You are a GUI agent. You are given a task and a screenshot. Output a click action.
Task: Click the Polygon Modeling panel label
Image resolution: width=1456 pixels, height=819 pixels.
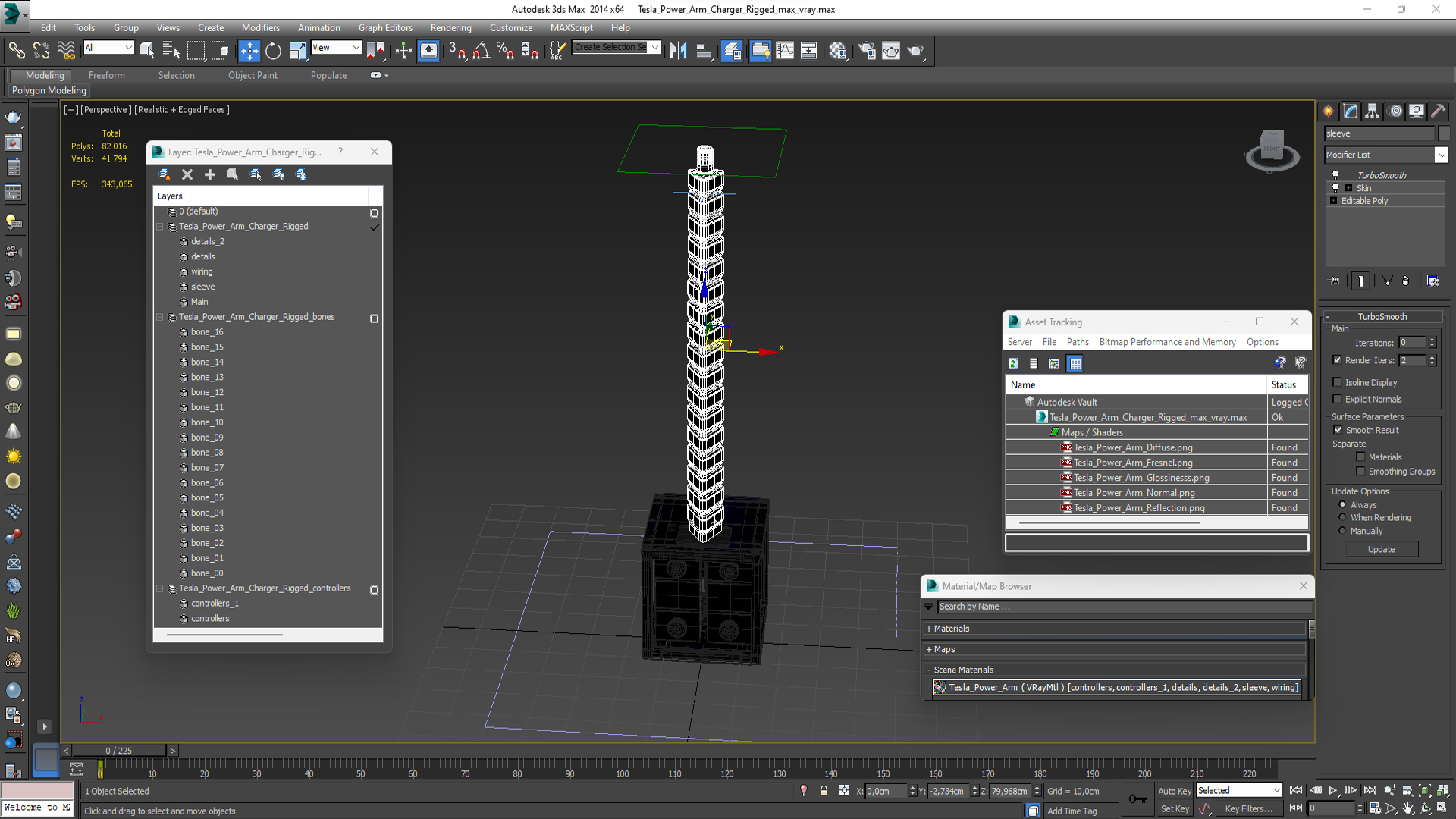click(x=49, y=90)
